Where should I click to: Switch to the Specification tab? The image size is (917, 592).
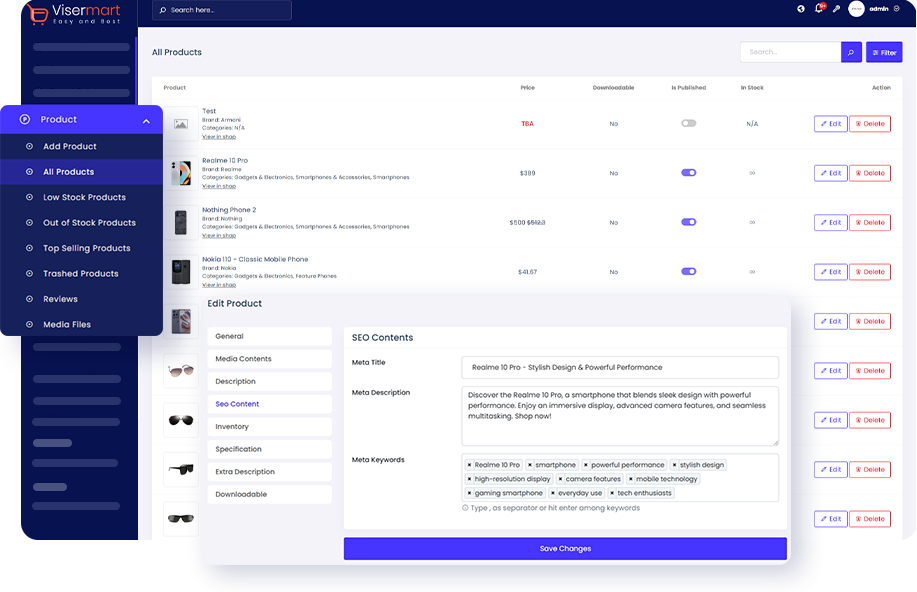point(269,449)
